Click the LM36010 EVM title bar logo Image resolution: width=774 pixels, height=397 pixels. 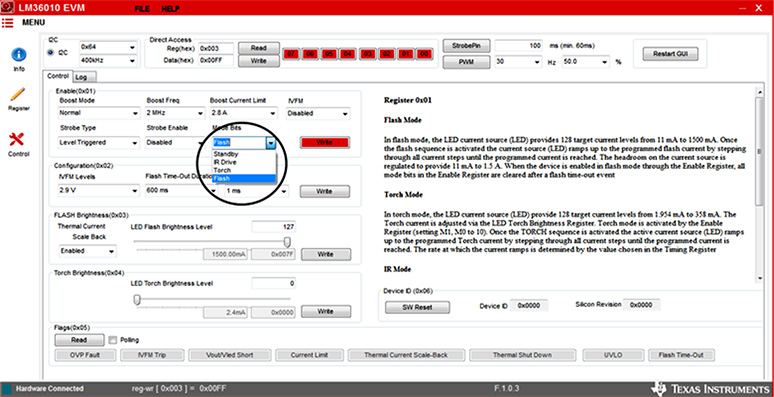click(x=7, y=6)
